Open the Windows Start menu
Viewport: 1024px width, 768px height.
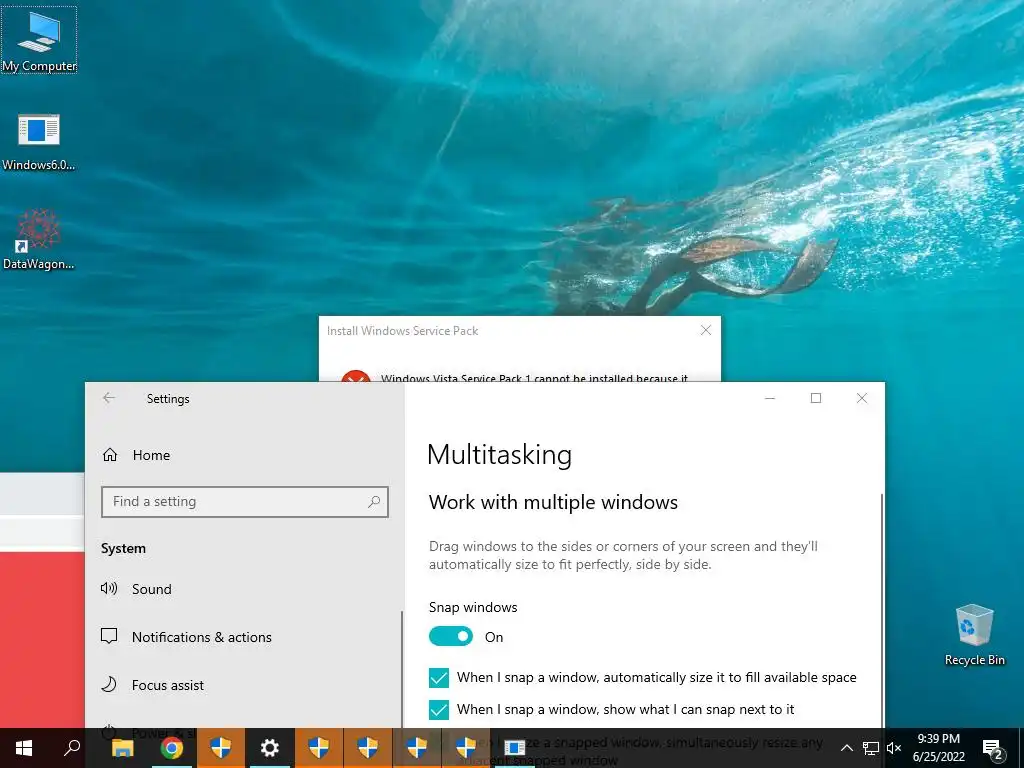coord(24,748)
